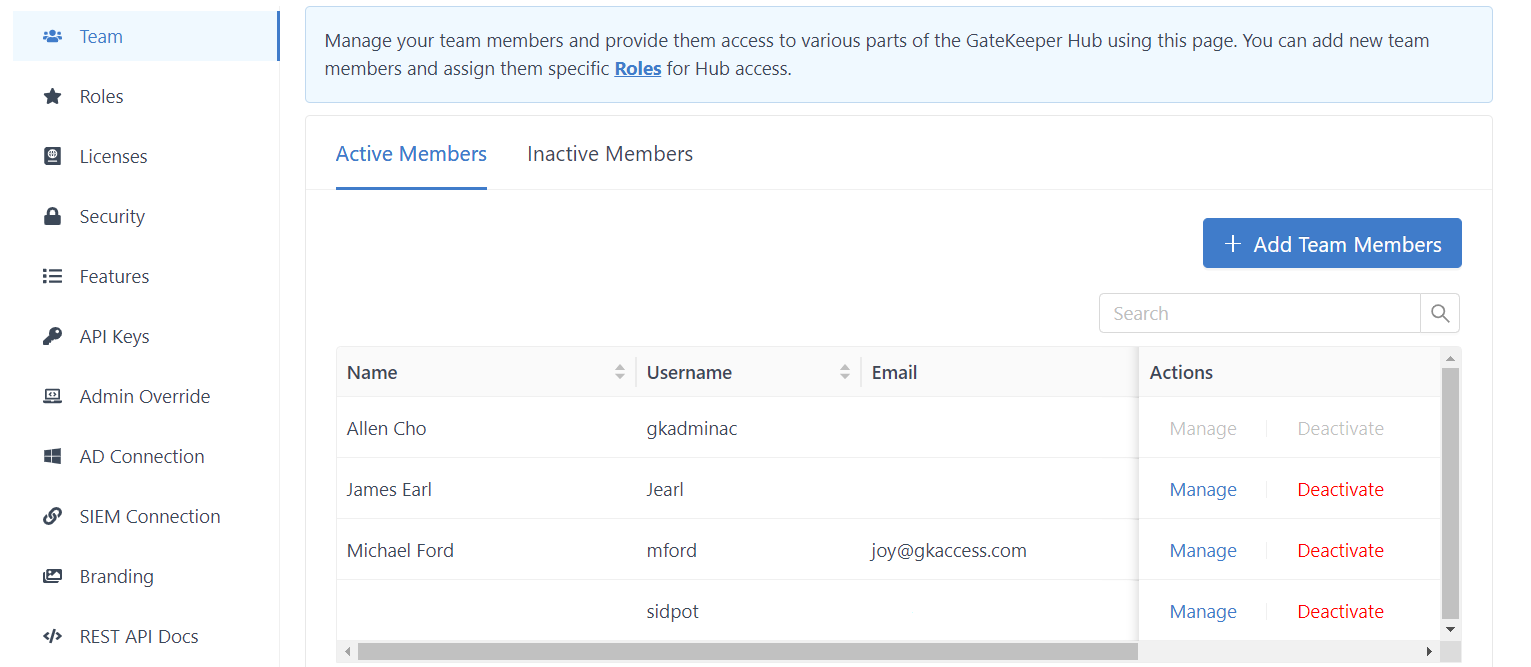The height and width of the screenshot is (667, 1531).
Task: Click the Security padlock icon
Action: tap(52, 217)
